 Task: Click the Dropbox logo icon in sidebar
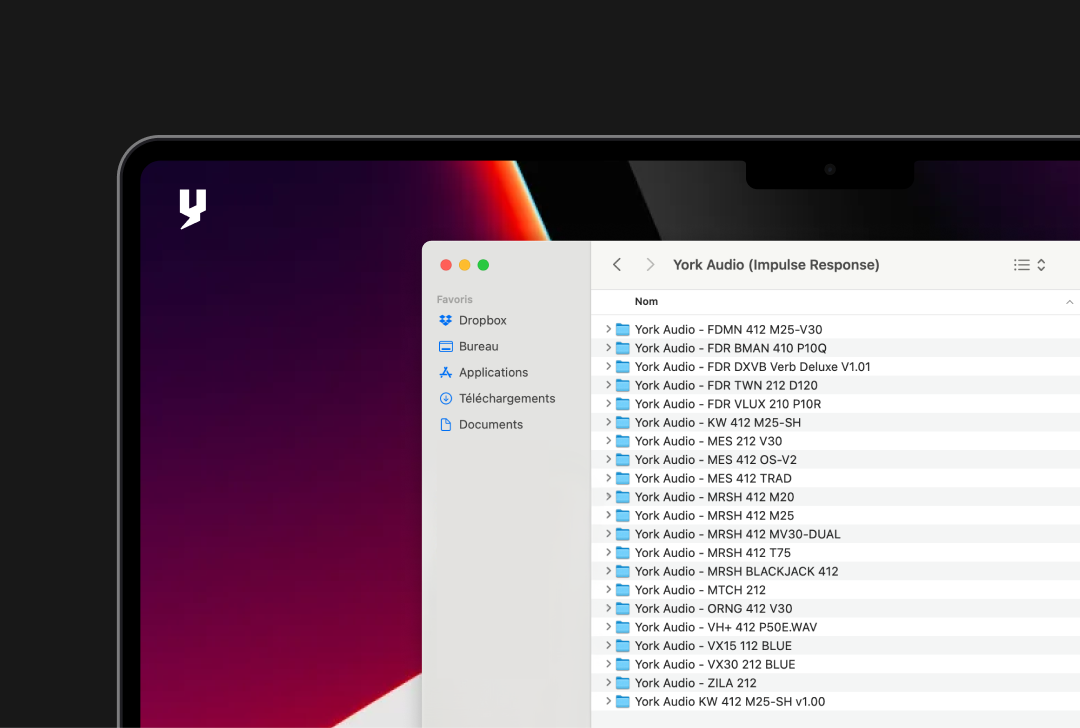pyautogui.click(x=446, y=320)
